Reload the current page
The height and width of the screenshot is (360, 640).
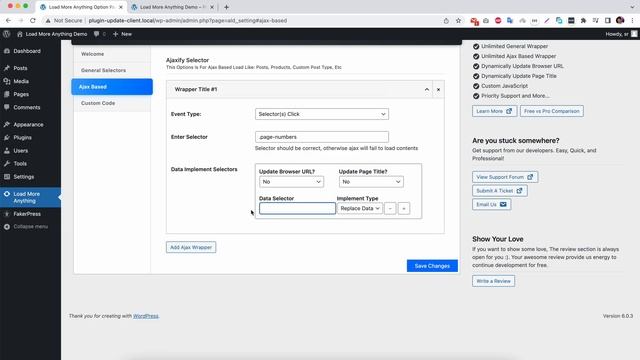tap(33, 20)
